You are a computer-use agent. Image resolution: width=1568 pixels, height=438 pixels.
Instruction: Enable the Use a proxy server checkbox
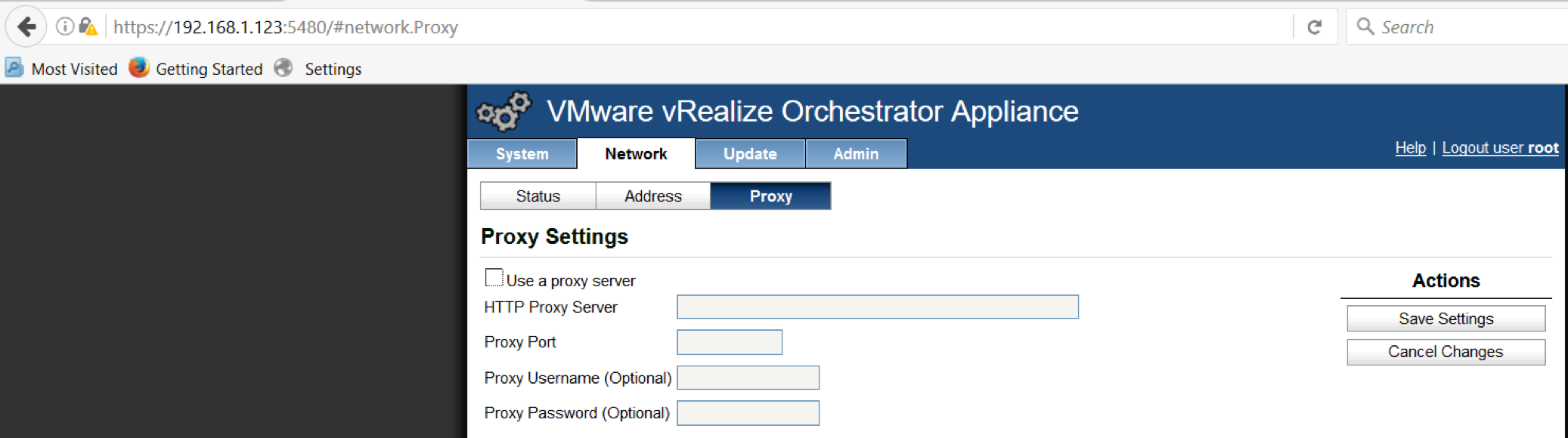click(494, 278)
